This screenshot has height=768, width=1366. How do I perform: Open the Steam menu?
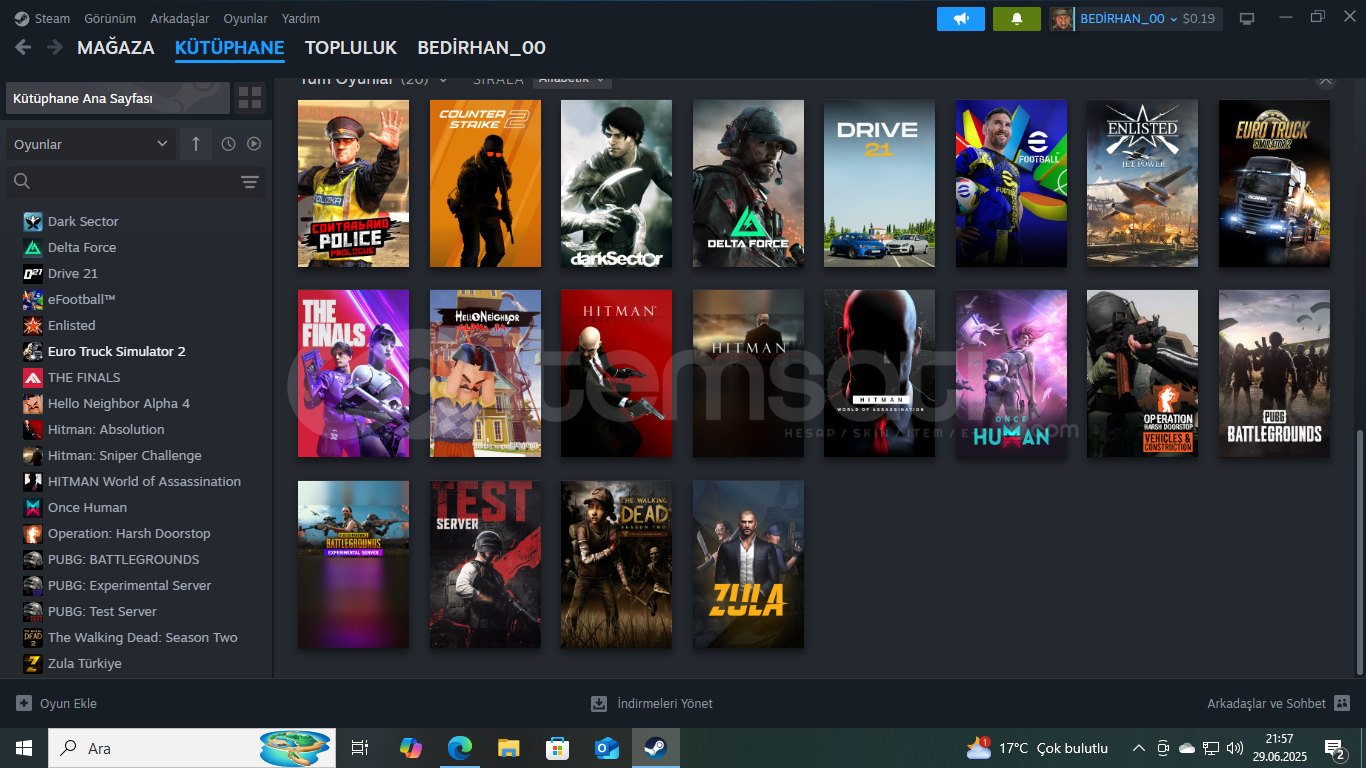click(42, 18)
